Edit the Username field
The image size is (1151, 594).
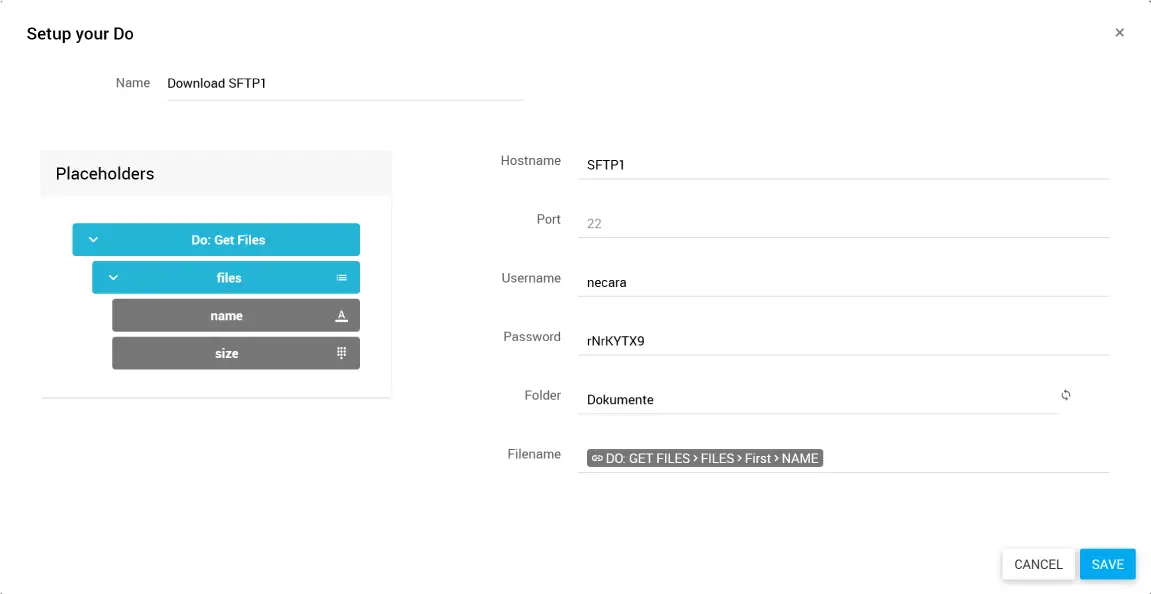click(x=843, y=283)
